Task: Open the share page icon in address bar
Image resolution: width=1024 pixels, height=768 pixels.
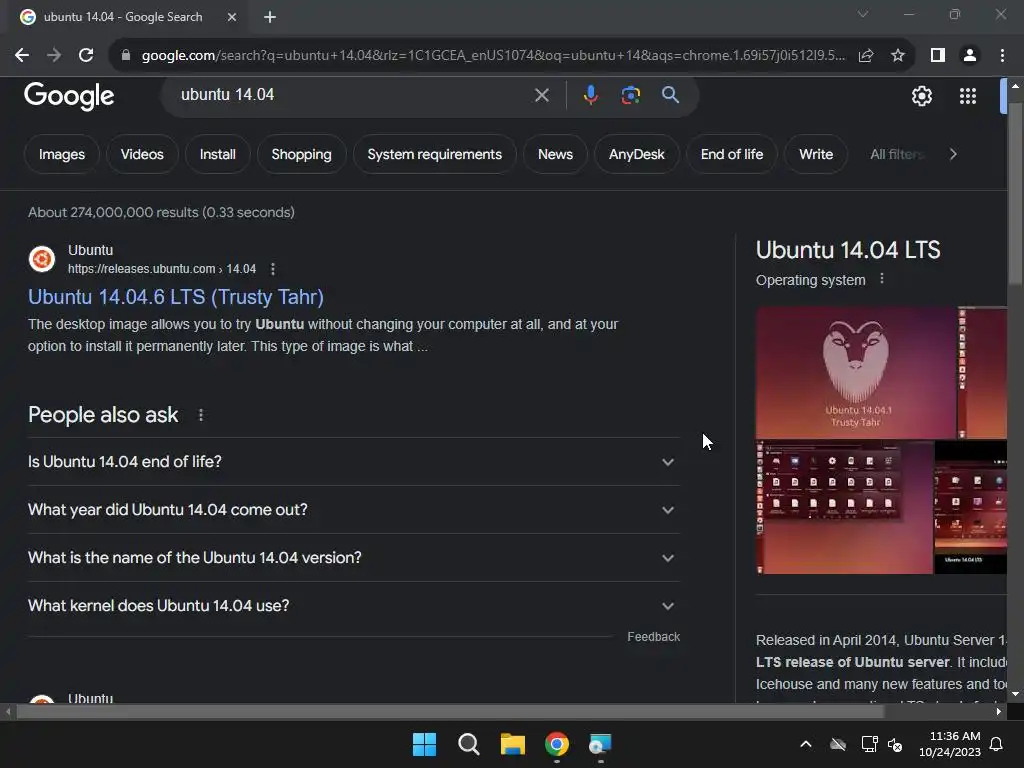Action: tap(866, 56)
